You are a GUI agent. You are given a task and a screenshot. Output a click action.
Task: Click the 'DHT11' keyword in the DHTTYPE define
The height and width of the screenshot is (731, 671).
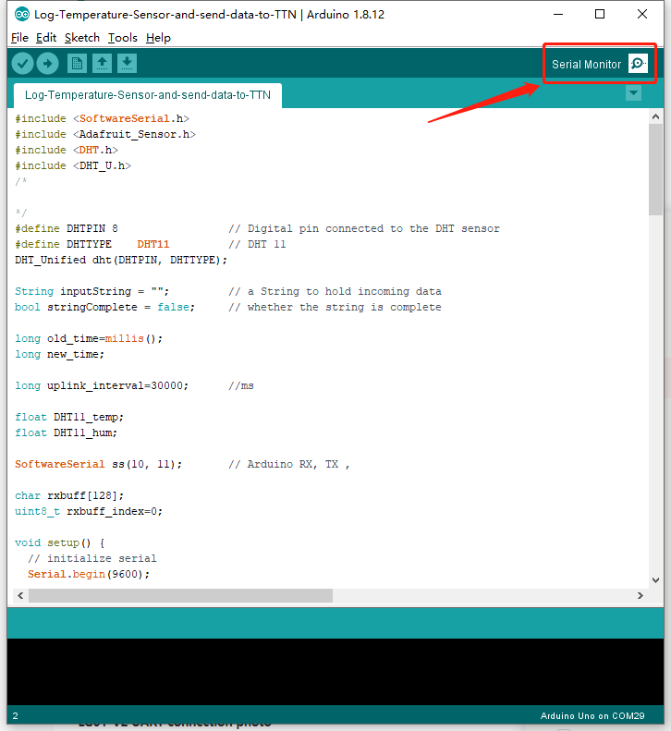tap(153, 244)
